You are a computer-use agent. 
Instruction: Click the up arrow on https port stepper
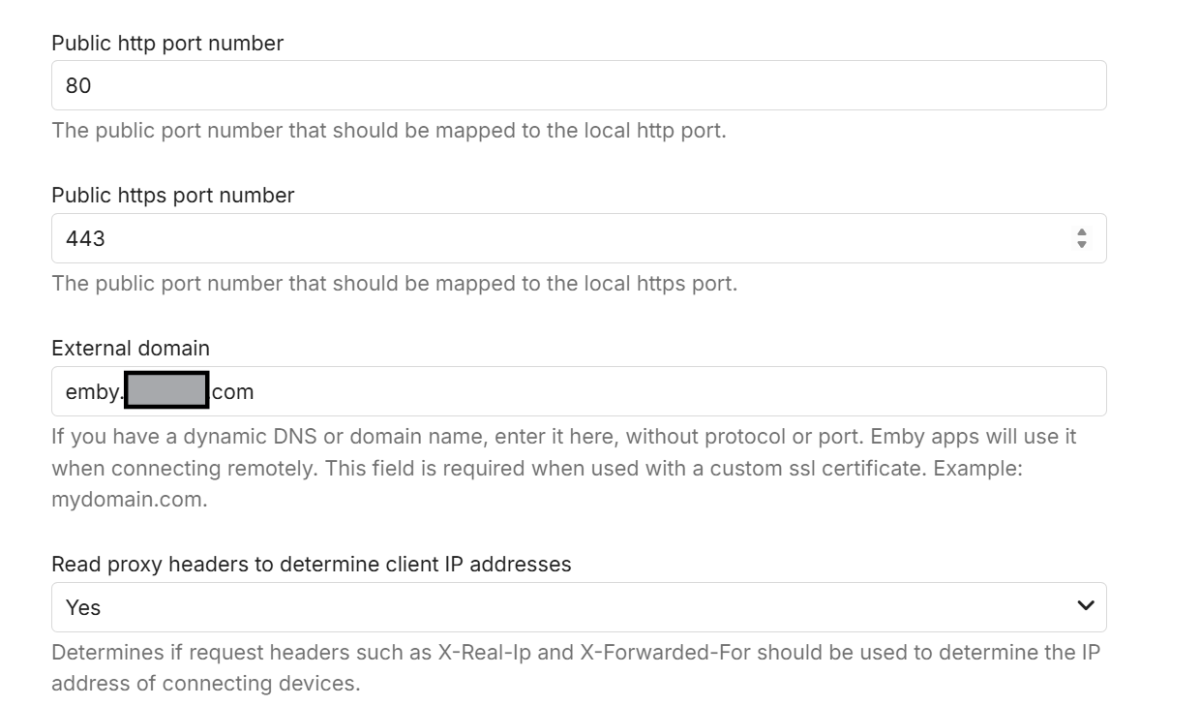point(1080,233)
